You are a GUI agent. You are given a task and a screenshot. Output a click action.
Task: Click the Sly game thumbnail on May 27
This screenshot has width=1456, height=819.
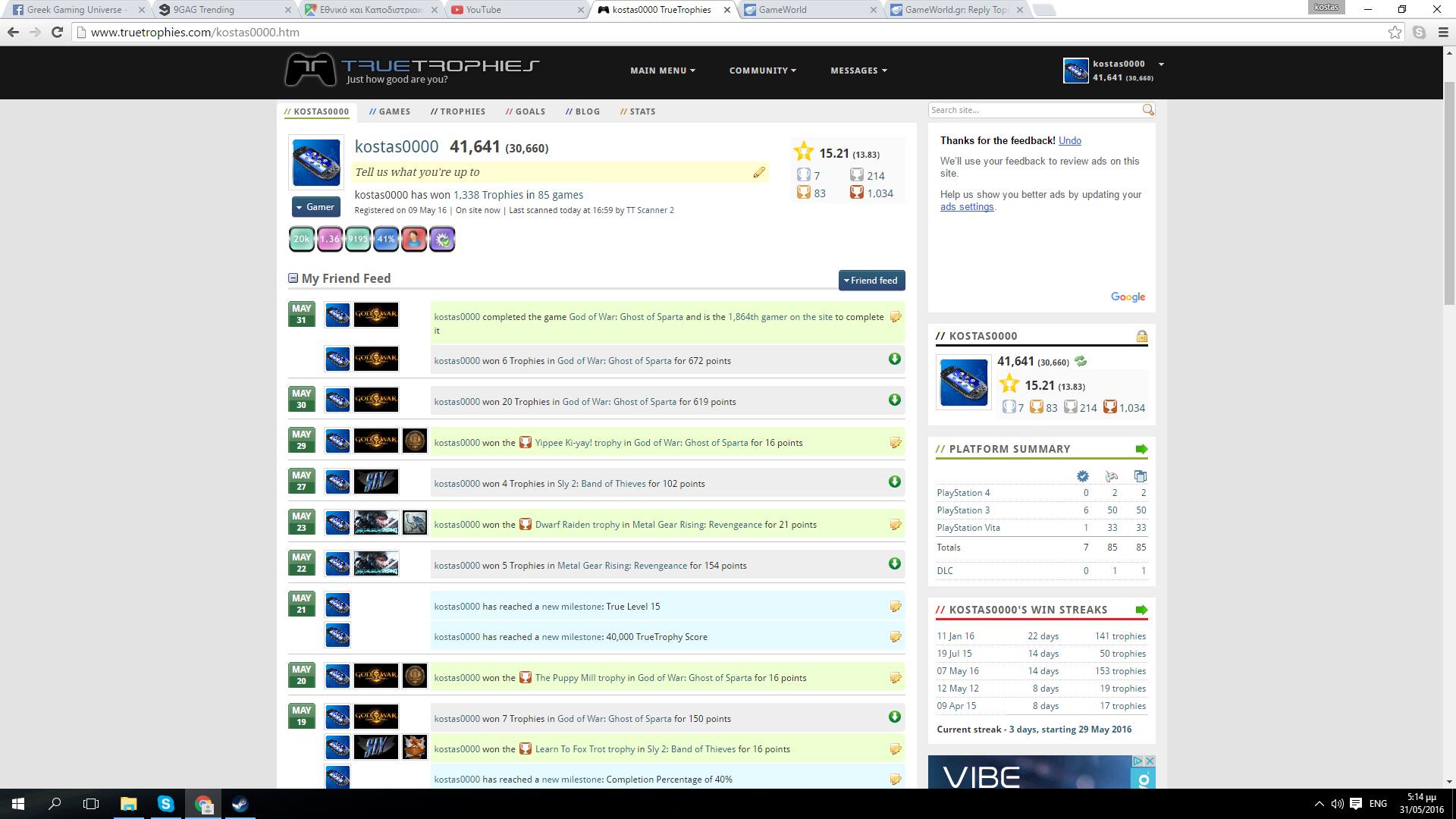pyautogui.click(x=376, y=482)
